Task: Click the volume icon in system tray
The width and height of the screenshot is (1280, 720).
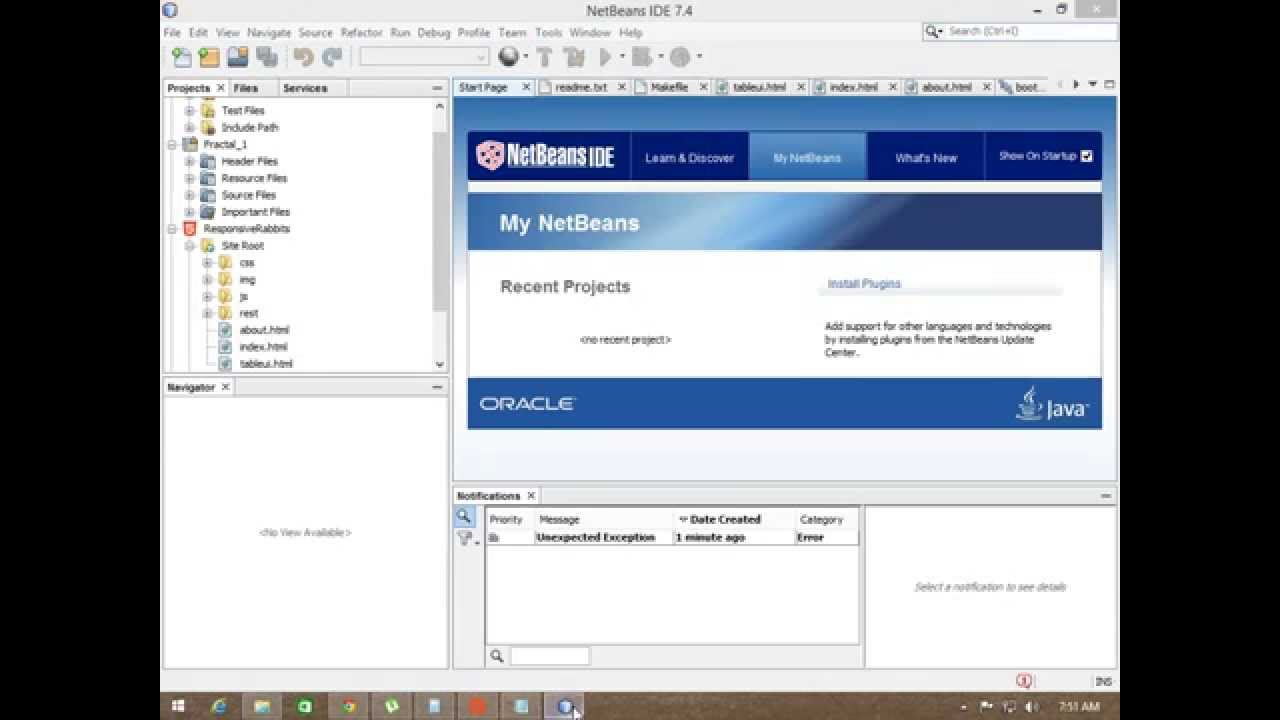Action: [x=1031, y=707]
